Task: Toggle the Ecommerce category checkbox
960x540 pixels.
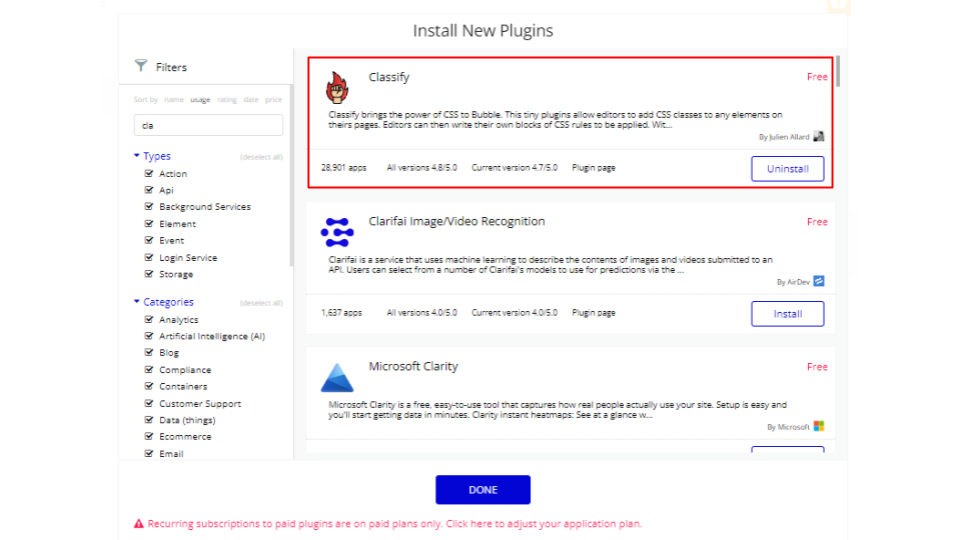Action: pos(149,436)
